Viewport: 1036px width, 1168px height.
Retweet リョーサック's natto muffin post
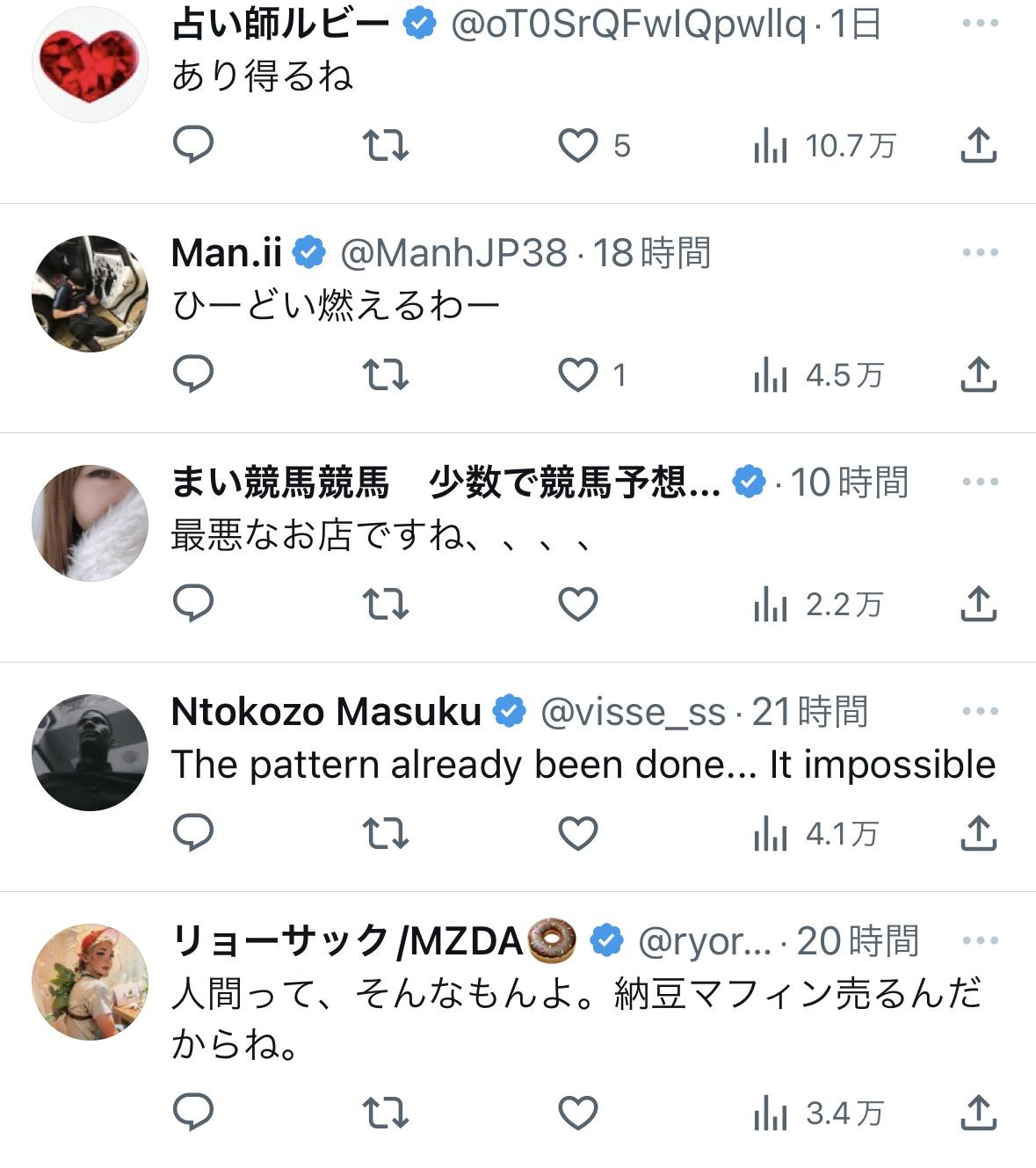(x=386, y=1114)
